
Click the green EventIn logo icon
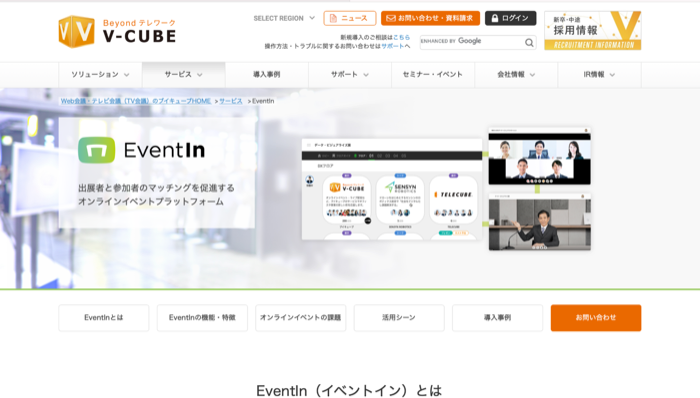tap(96, 150)
